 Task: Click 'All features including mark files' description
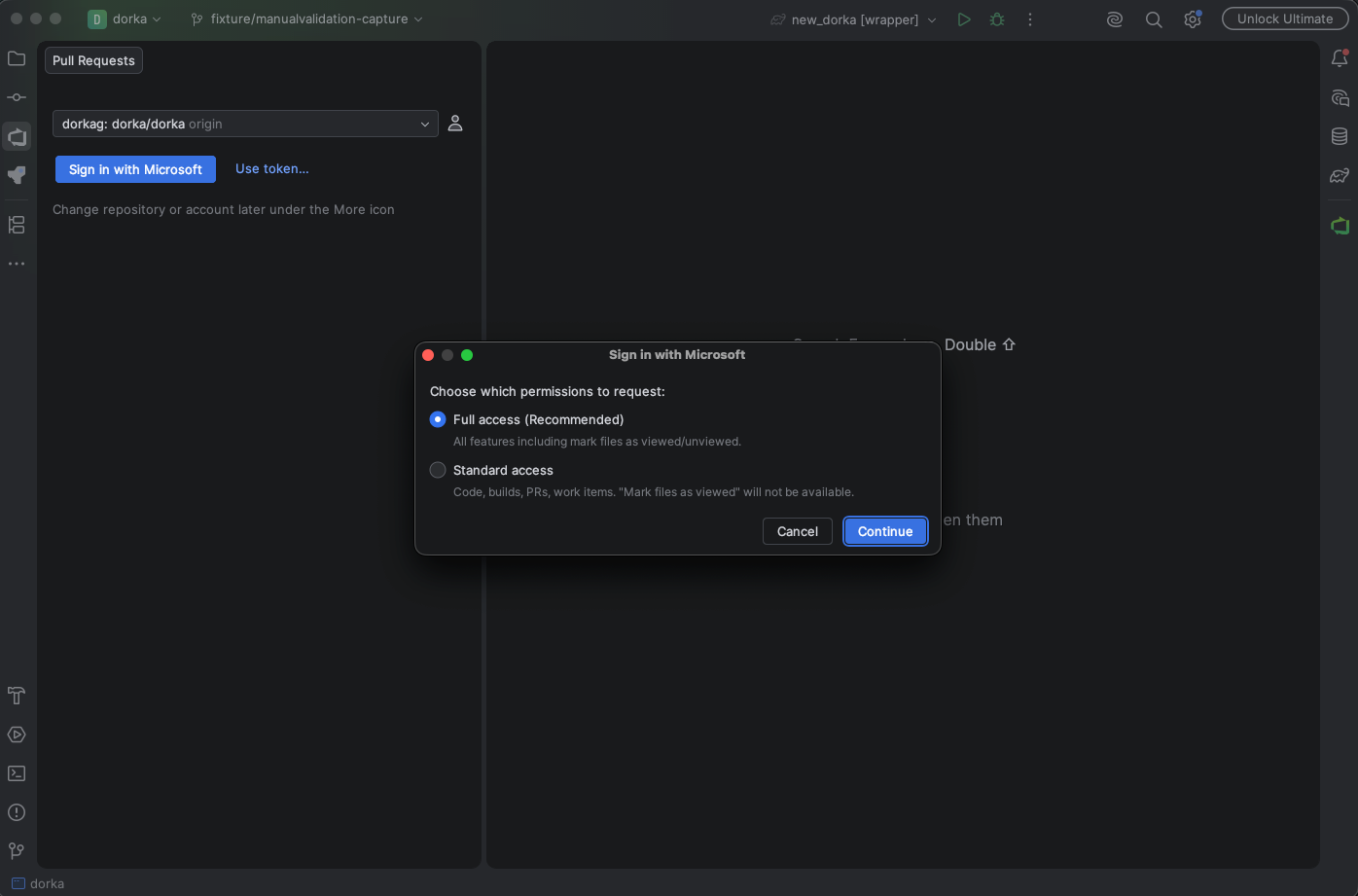coord(597,442)
